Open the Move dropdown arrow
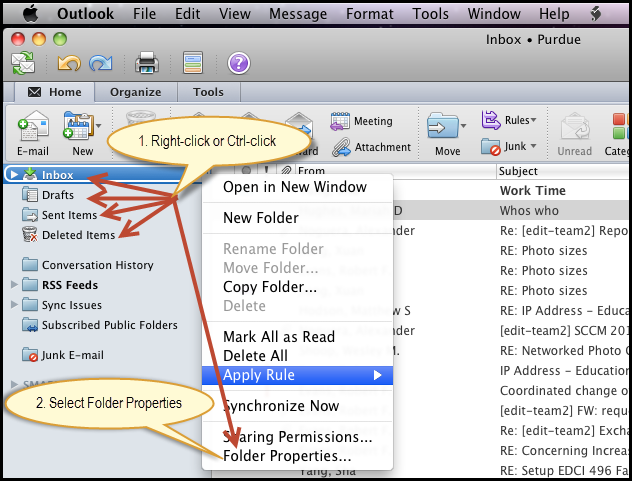The image size is (632, 481). pyautogui.click(x=464, y=126)
